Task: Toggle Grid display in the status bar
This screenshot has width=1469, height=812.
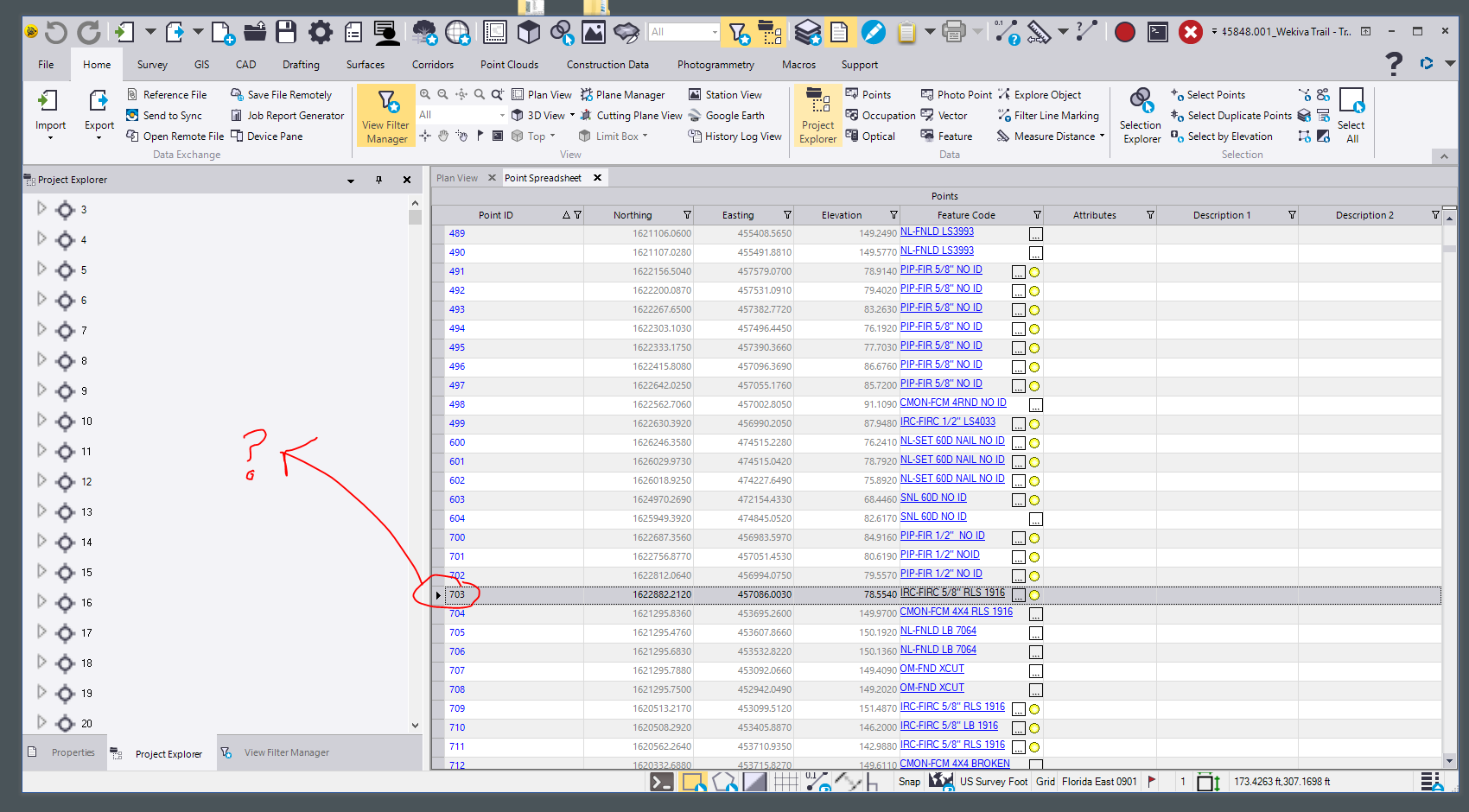Action: pyautogui.click(x=1046, y=782)
